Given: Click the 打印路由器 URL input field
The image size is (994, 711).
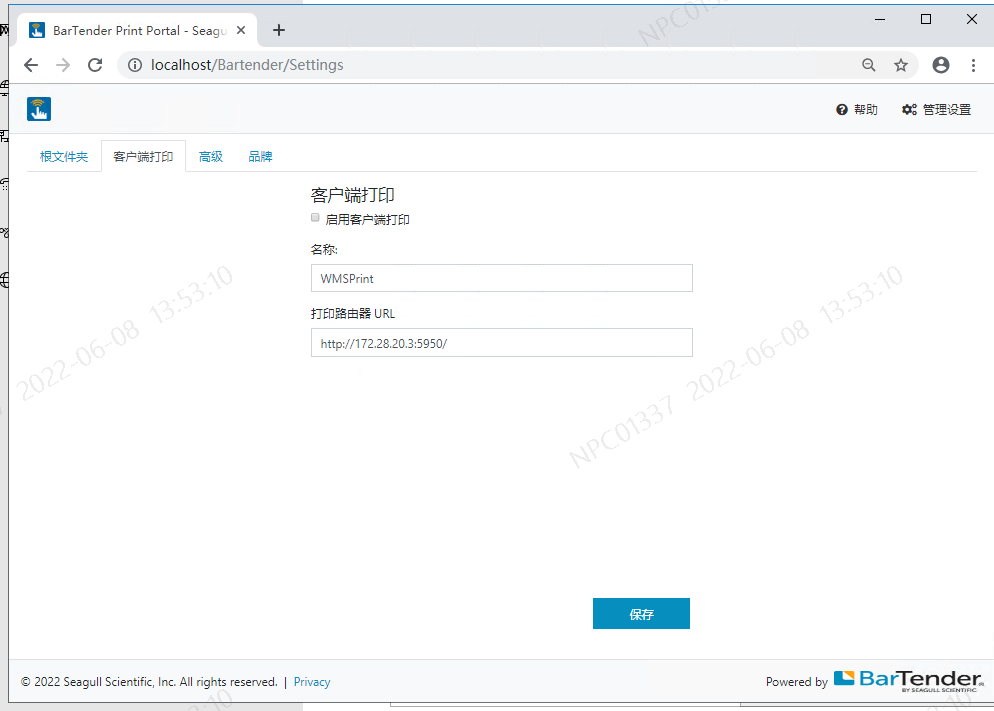Looking at the screenshot, I should point(500,342).
